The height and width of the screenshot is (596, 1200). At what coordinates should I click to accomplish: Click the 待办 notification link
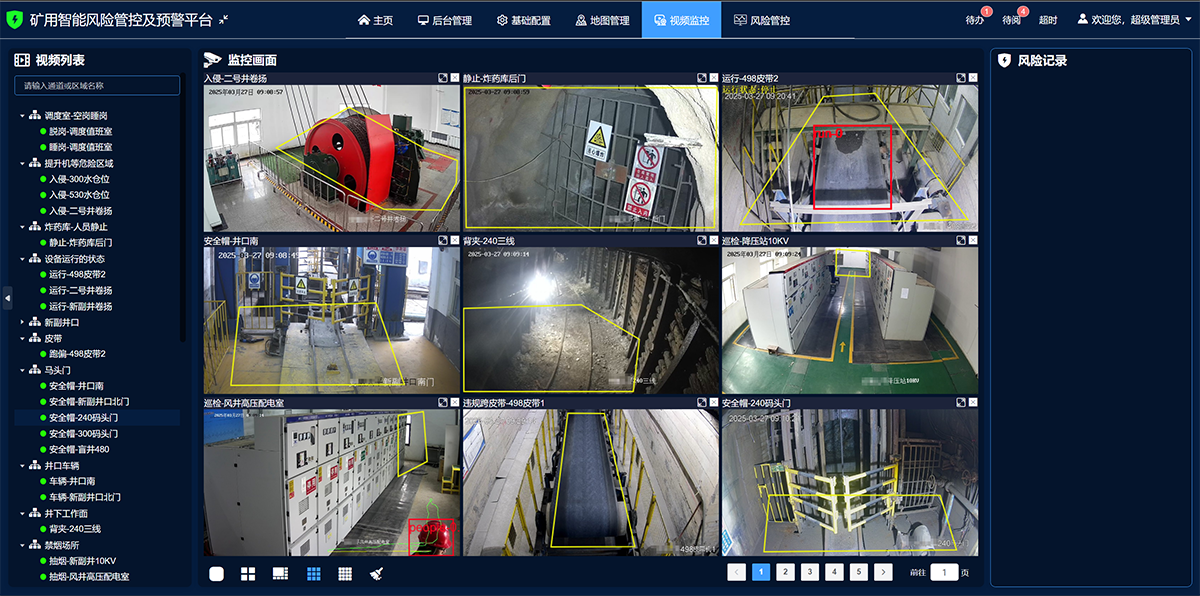click(x=974, y=20)
